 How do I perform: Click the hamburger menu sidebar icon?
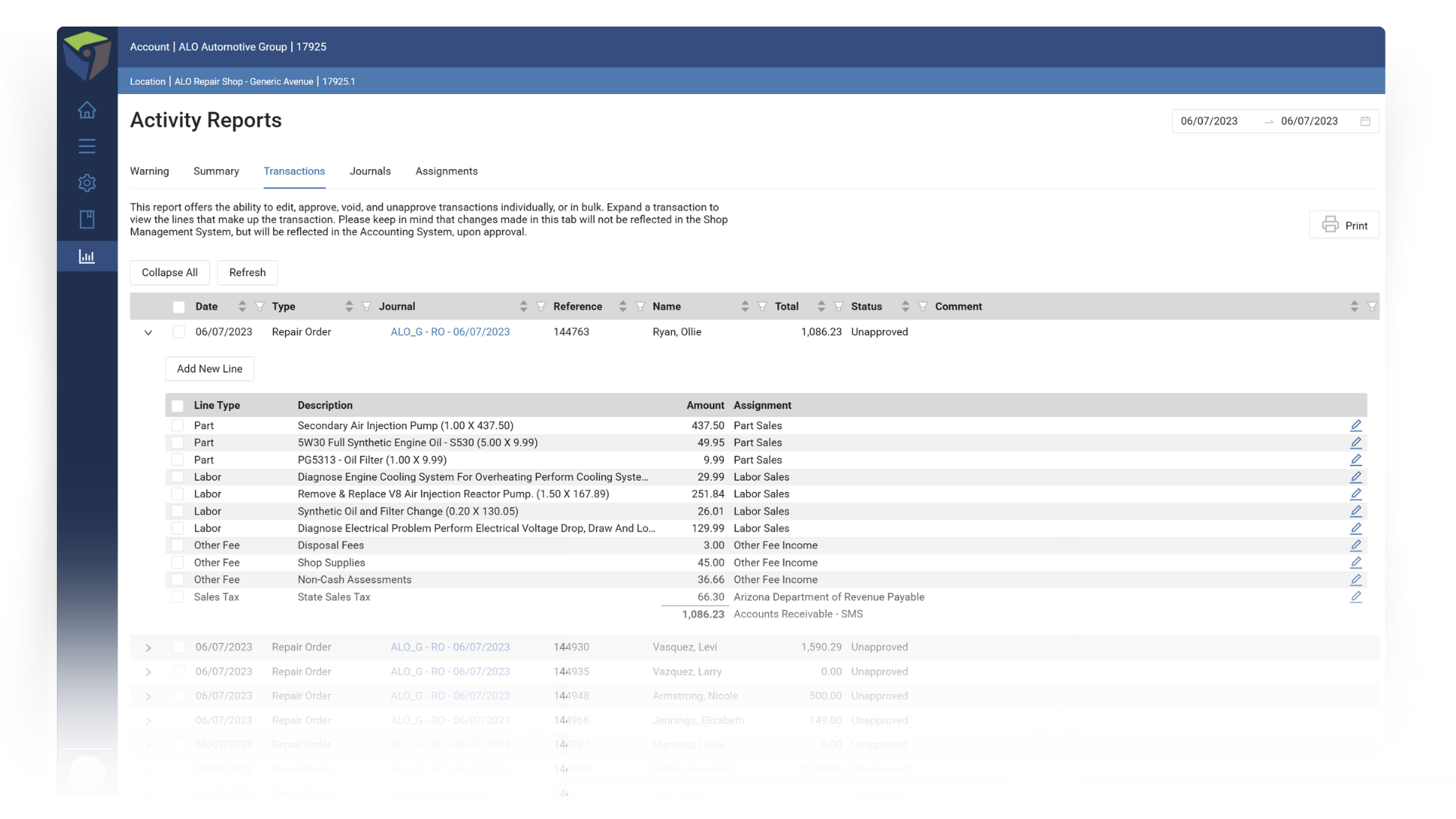tap(86, 146)
